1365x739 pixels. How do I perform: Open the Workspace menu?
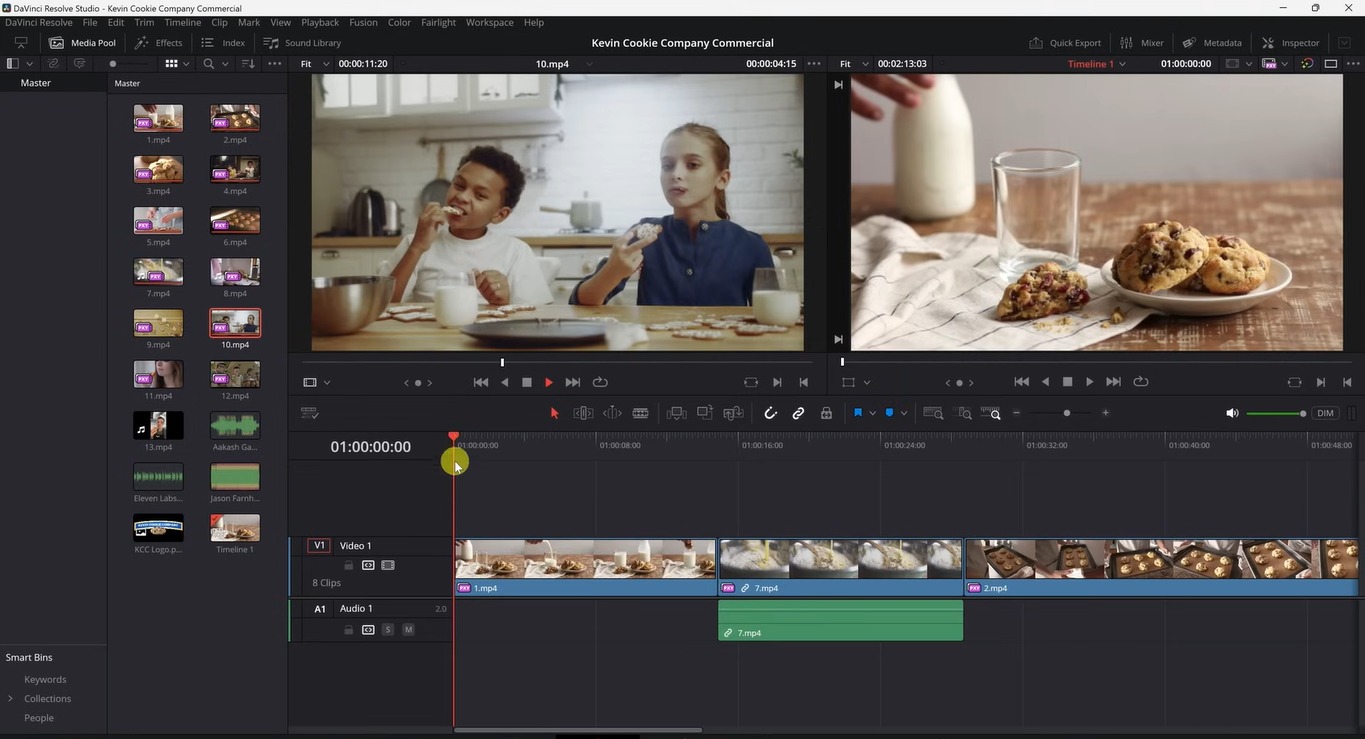(489, 22)
